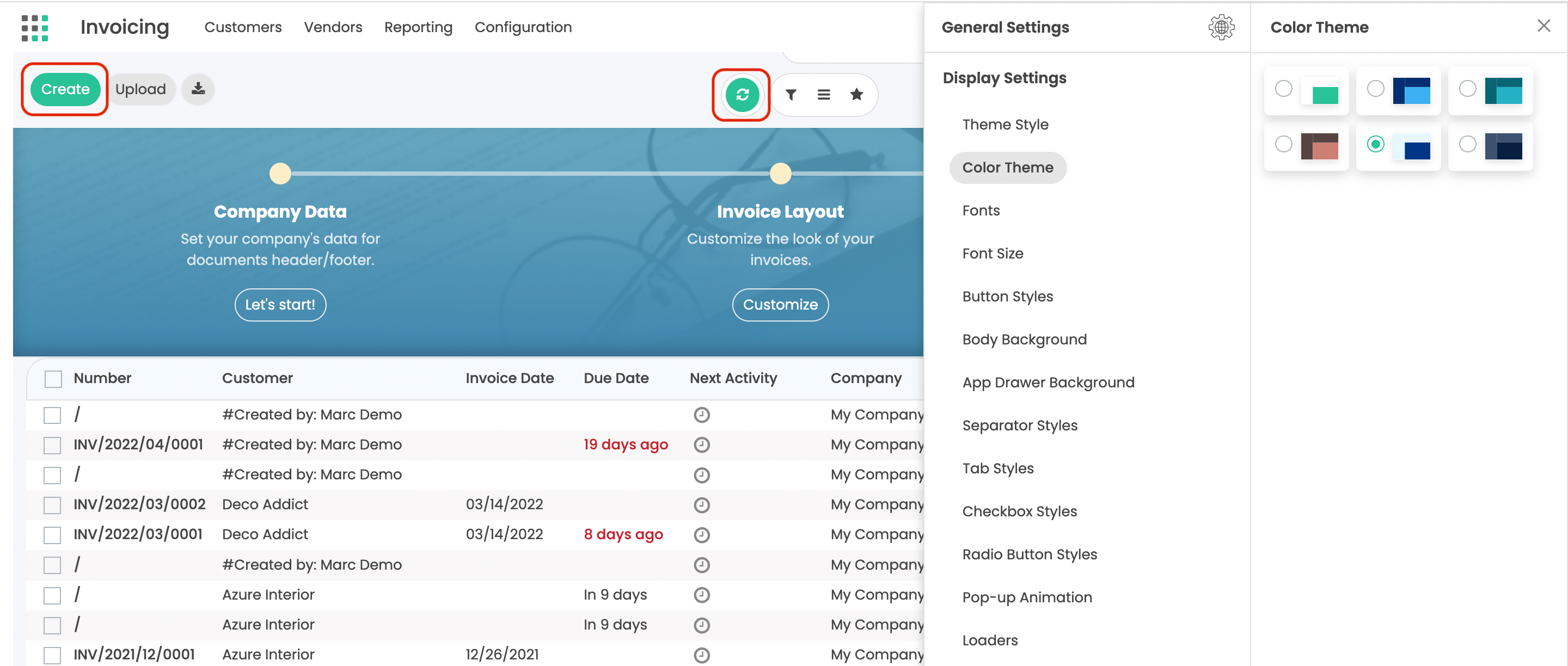Screen dimensions: 1568x666
Task: Open the apps grid launcher icon
Action: pos(35,27)
